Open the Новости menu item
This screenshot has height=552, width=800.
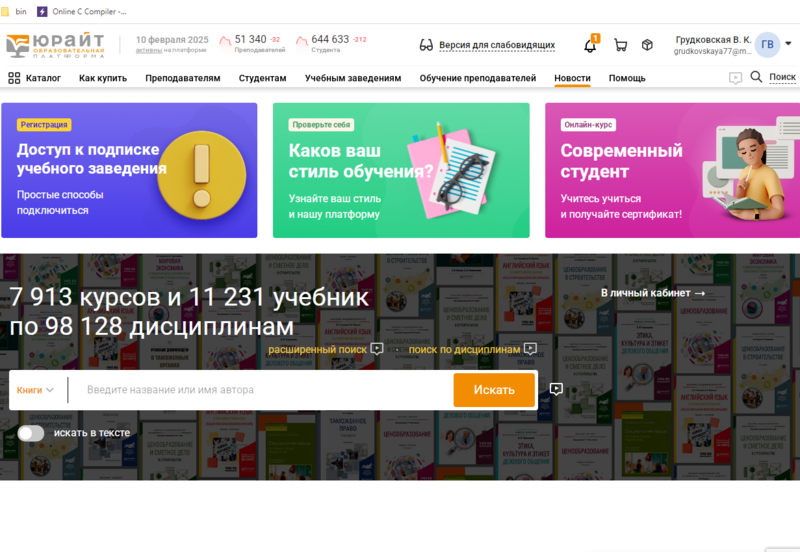tap(572, 78)
